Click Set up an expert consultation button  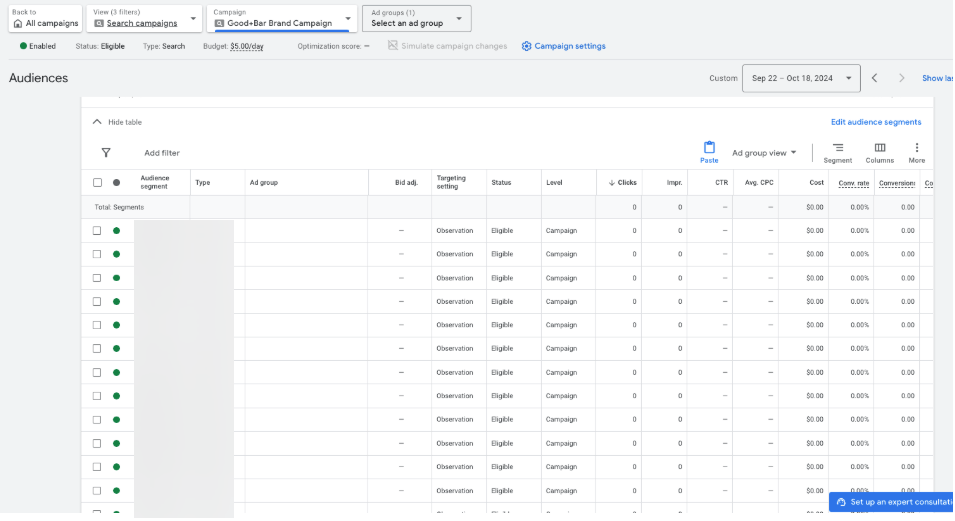coord(891,501)
